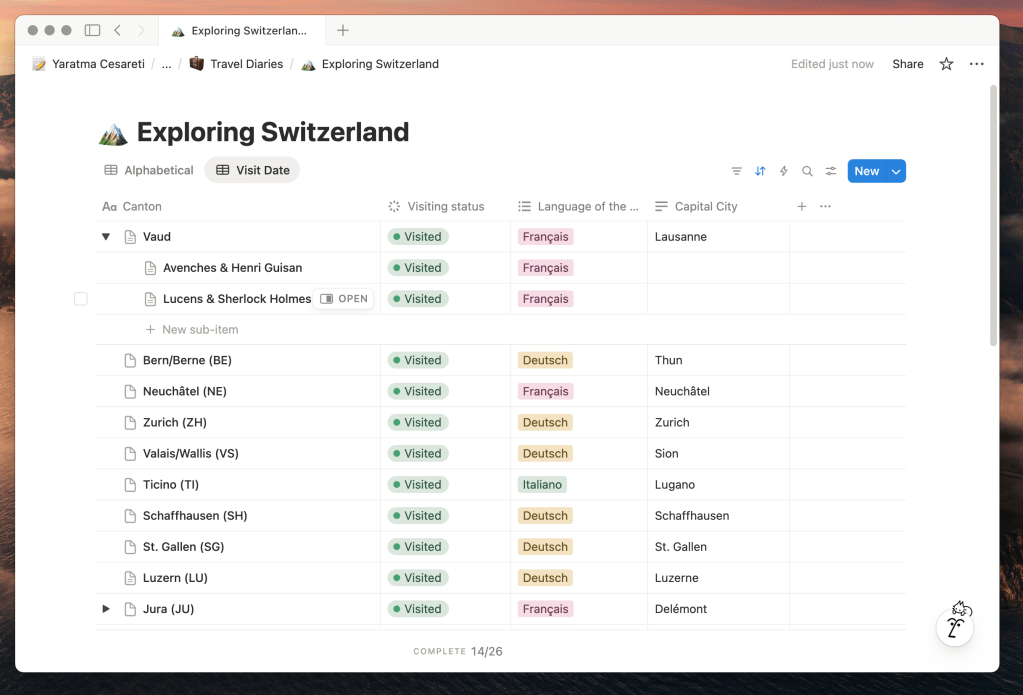The height and width of the screenshot is (695, 1023).
Task: Click the database search magnifier icon
Action: tap(807, 171)
